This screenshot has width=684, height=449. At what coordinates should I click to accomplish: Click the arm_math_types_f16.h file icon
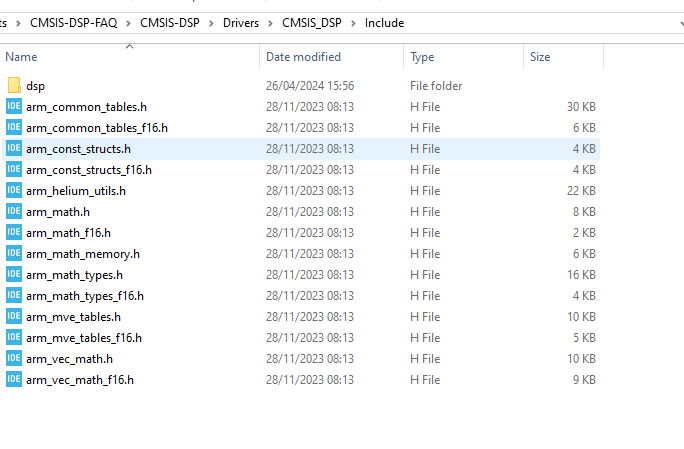(x=14, y=295)
